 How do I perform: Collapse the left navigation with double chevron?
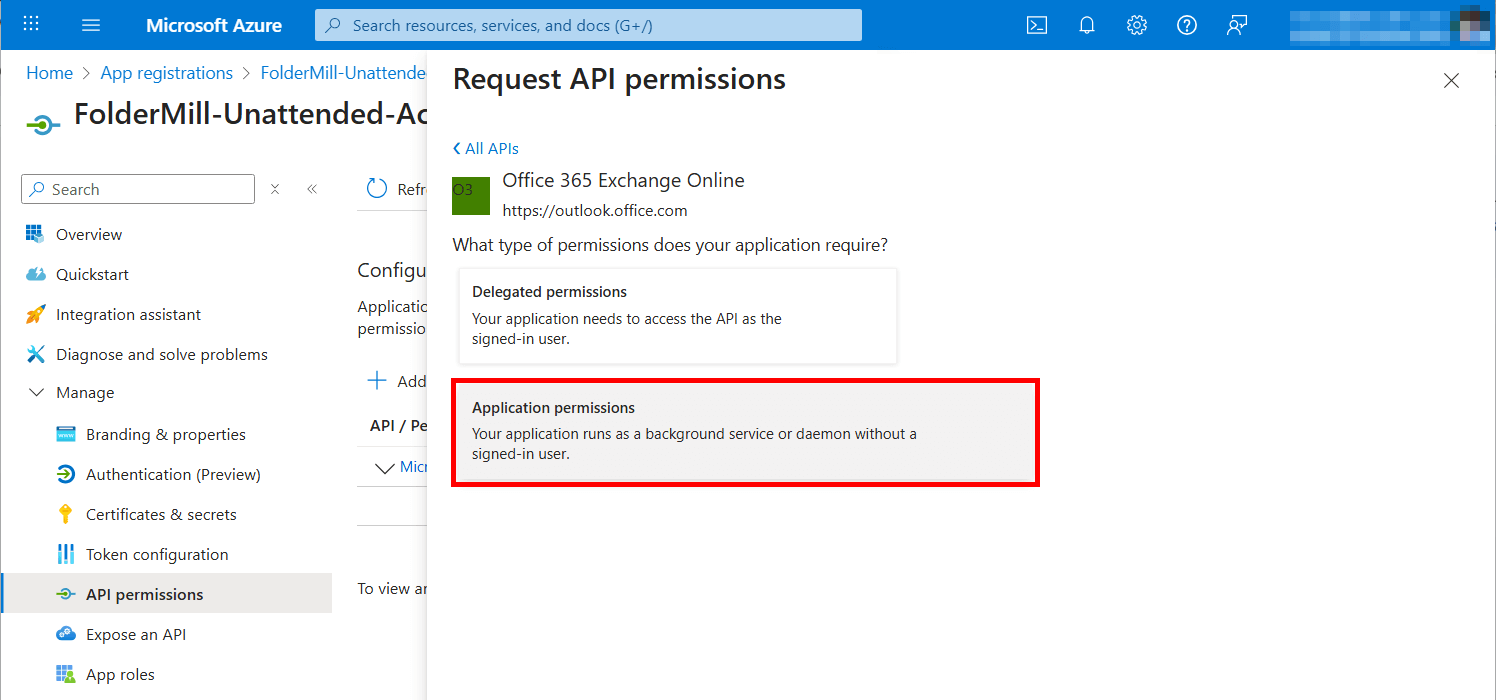tap(311, 188)
